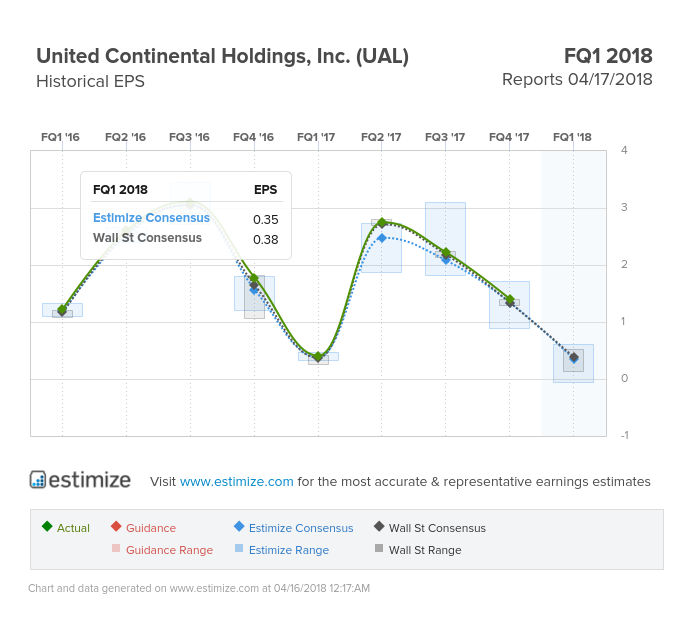
Task: Click the red Guidance diamond legend icon
Action: click(x=116, y=526)
